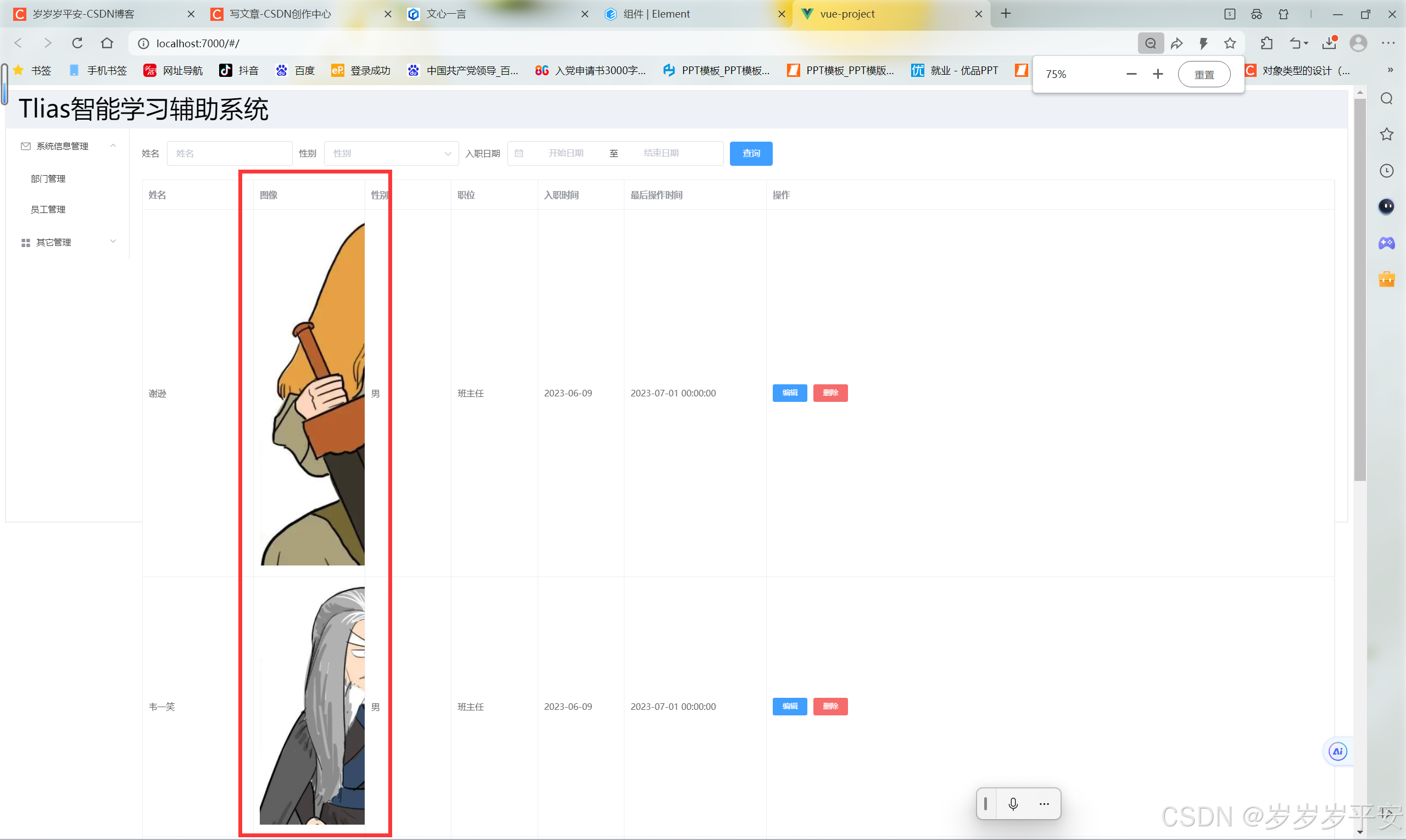Click 删除 button in 韦一笑 row
Screen dimensions: 1406x840
click(830, 707)
